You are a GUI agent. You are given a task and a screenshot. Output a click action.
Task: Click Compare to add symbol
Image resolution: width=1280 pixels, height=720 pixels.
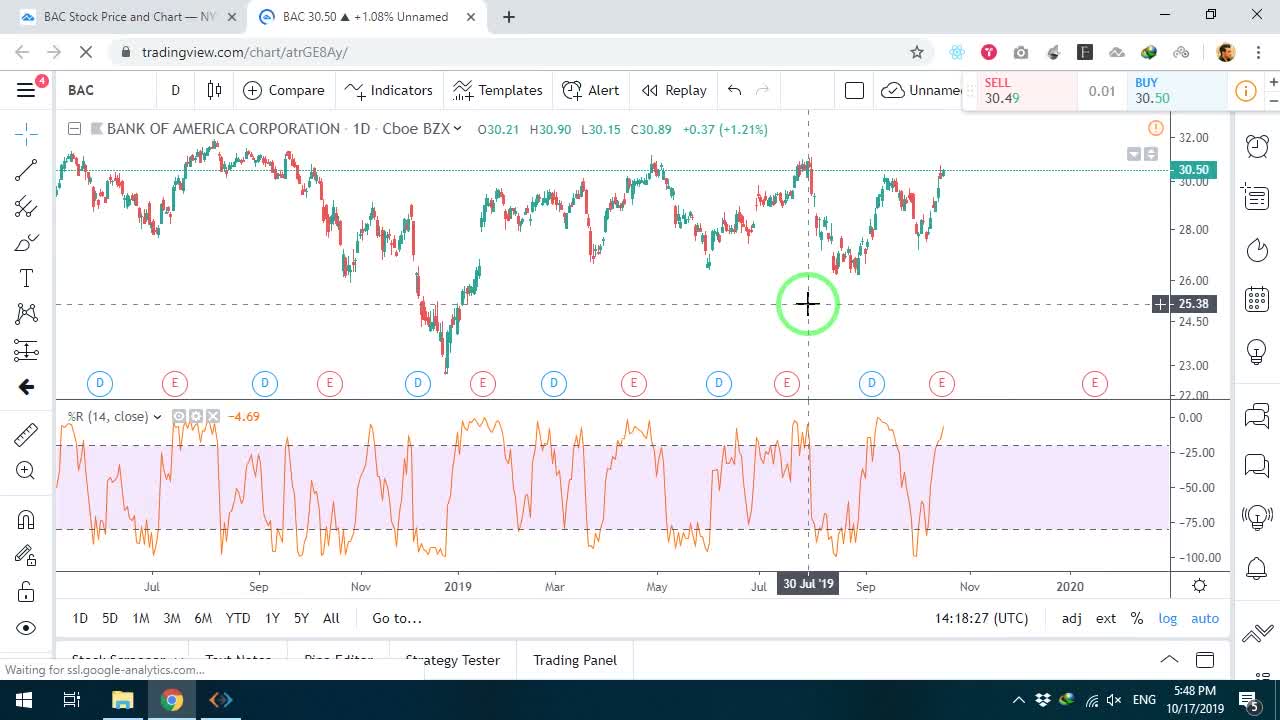(x=284, y=90)
